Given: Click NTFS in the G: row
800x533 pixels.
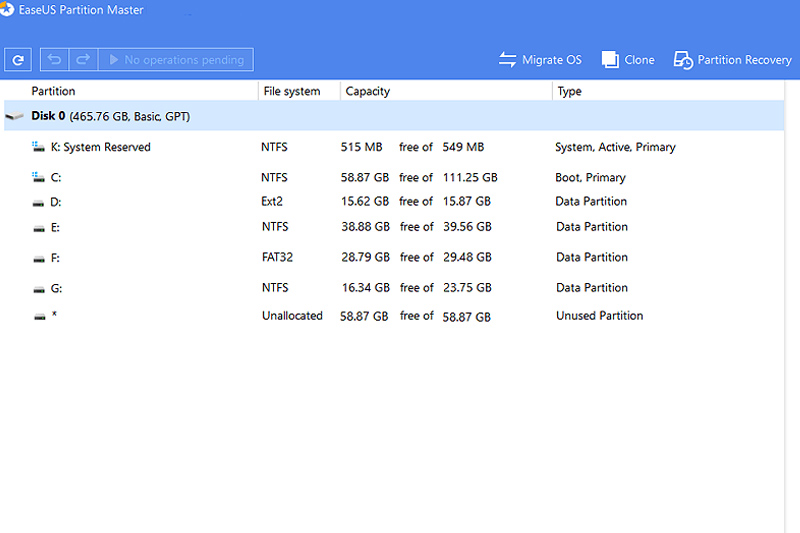Looking at the screenshot, I should click(275, 288).
